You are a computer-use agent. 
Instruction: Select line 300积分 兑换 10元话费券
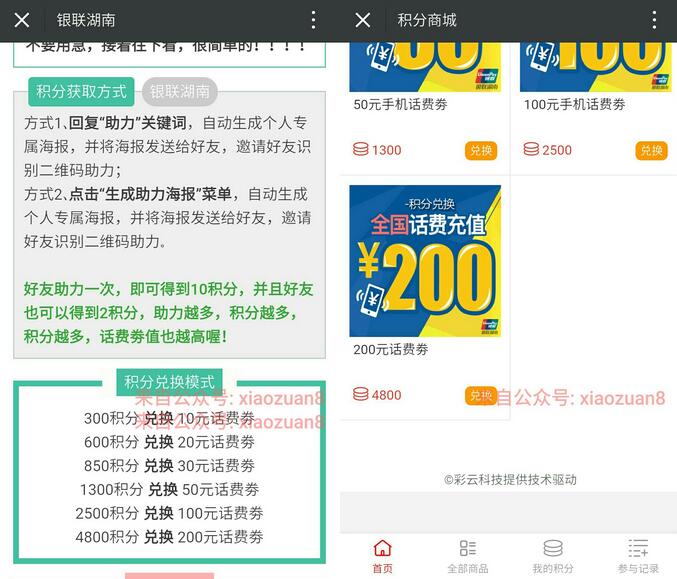169,418
